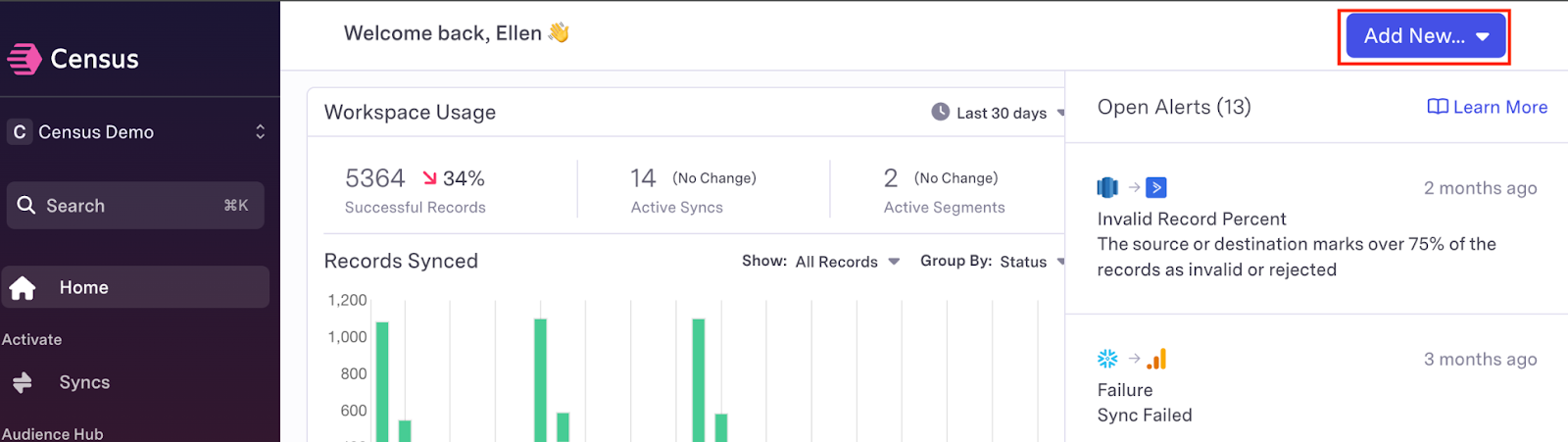Screen dimensions: 1568x442
Task: Open the Invalid Record Percent alert
Action: pyautogui.click(x=1192, y=219)
